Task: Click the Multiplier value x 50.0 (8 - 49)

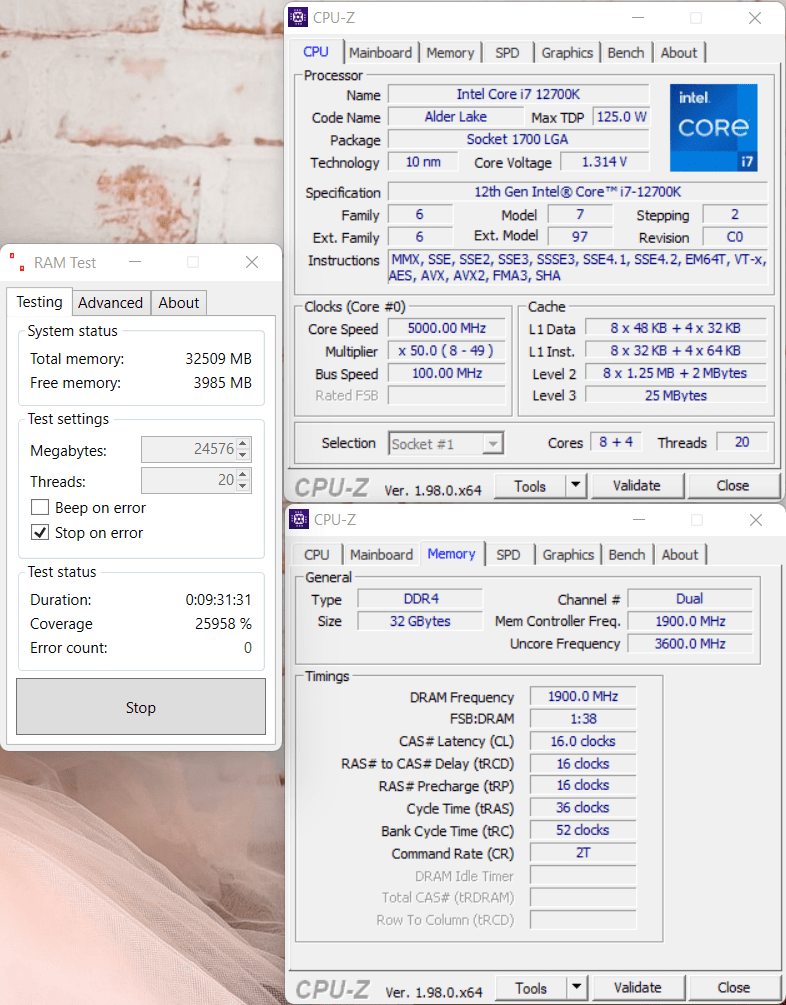Action: 447,351
